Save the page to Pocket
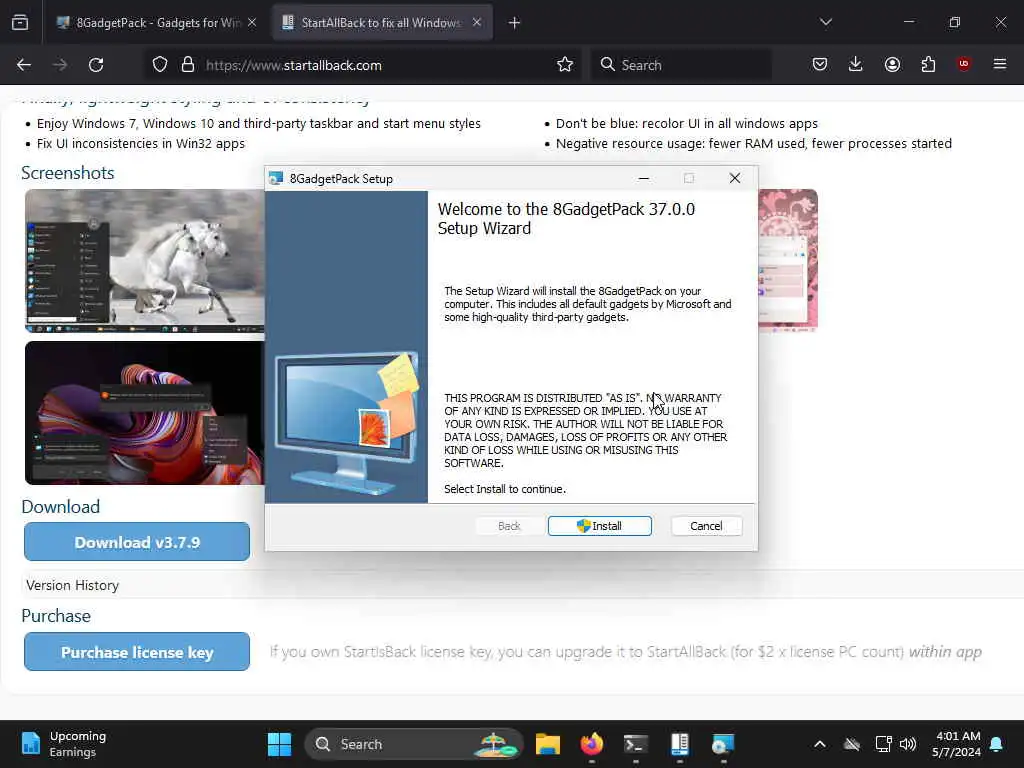The height and width of the screenshot is (768, 1024). coord(820,65)
